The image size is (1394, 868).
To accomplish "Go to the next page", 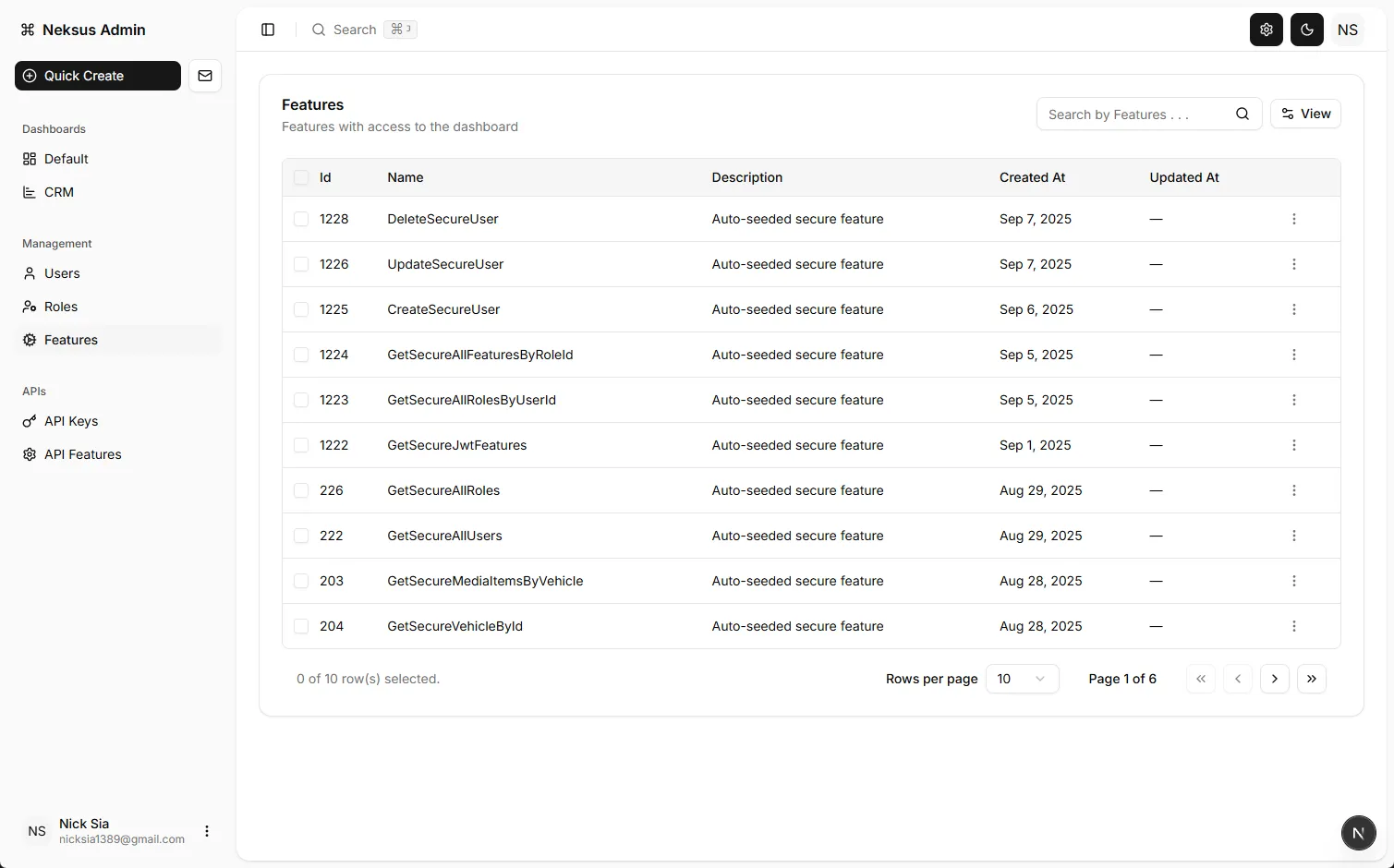I will point(1274,679).
